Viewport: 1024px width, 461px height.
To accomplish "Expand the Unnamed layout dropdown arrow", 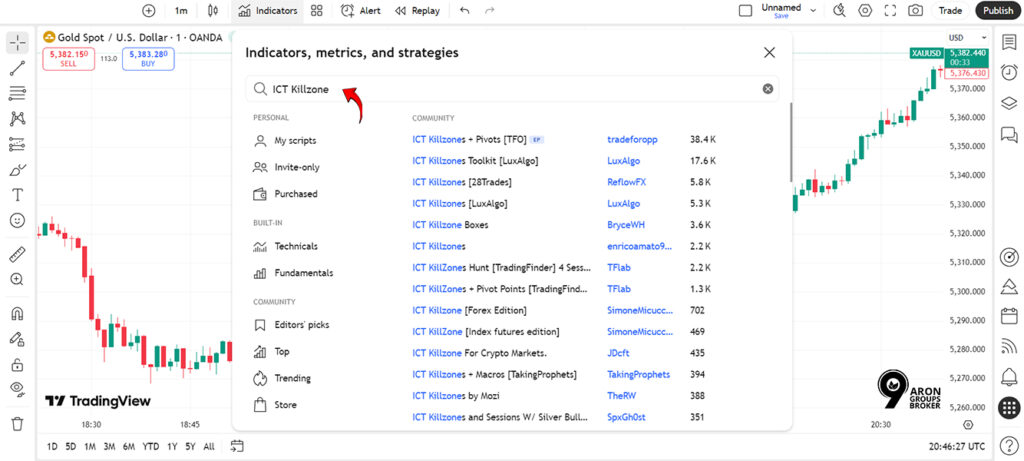I will (x=813, y=11).
